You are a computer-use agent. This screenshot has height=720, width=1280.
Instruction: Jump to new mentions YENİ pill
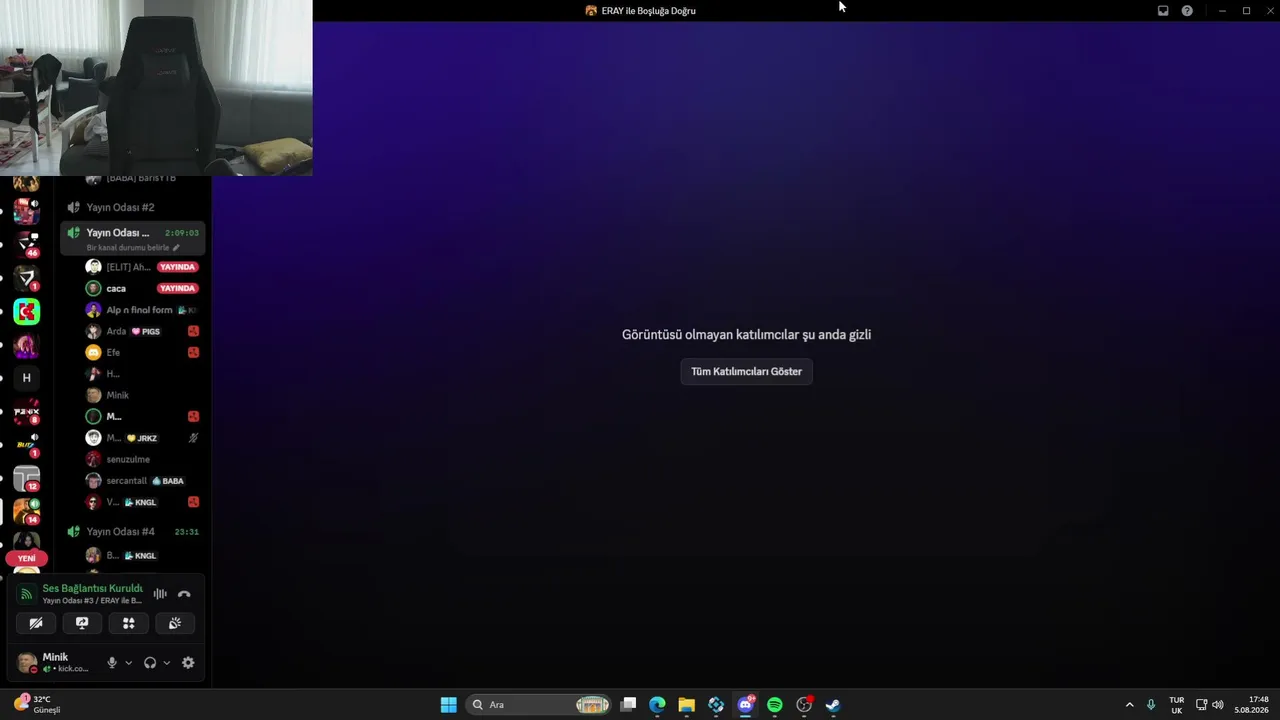coord(27,558)
